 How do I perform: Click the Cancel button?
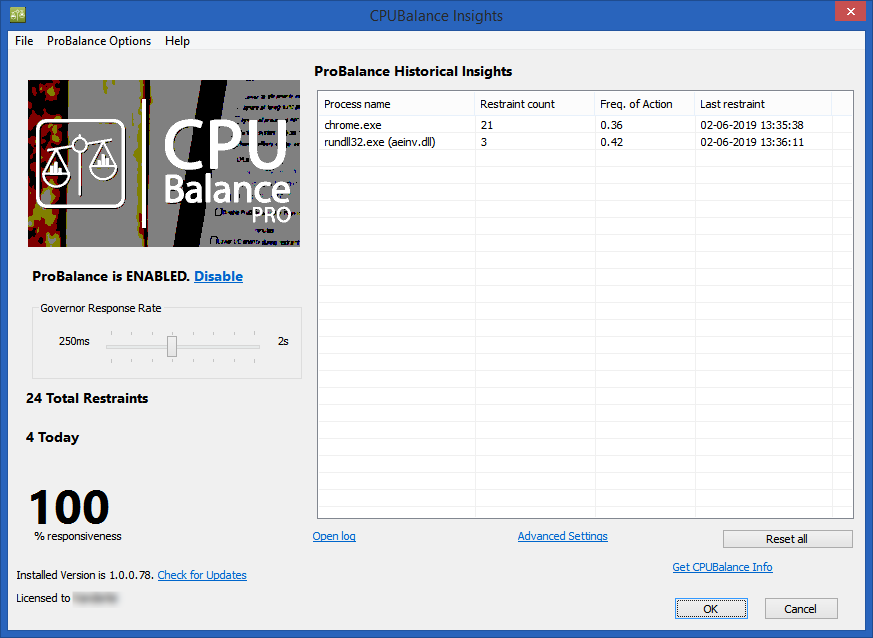pyautogui.click(x=801, y=608)
